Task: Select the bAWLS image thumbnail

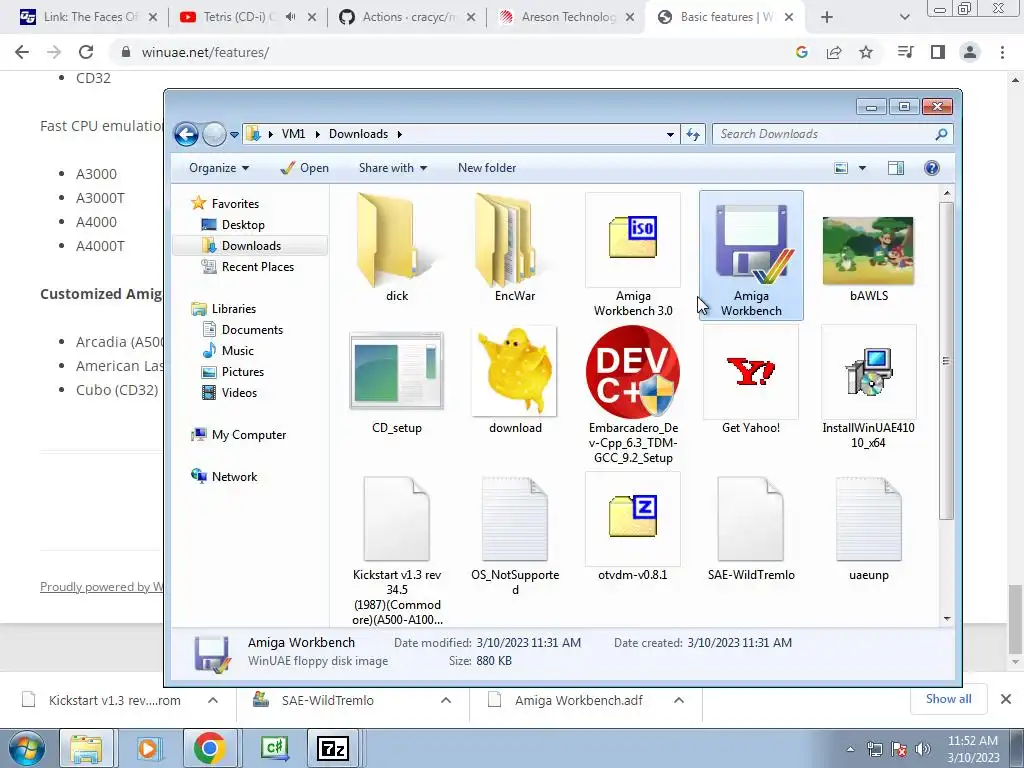Action: (x=869, y=251)
